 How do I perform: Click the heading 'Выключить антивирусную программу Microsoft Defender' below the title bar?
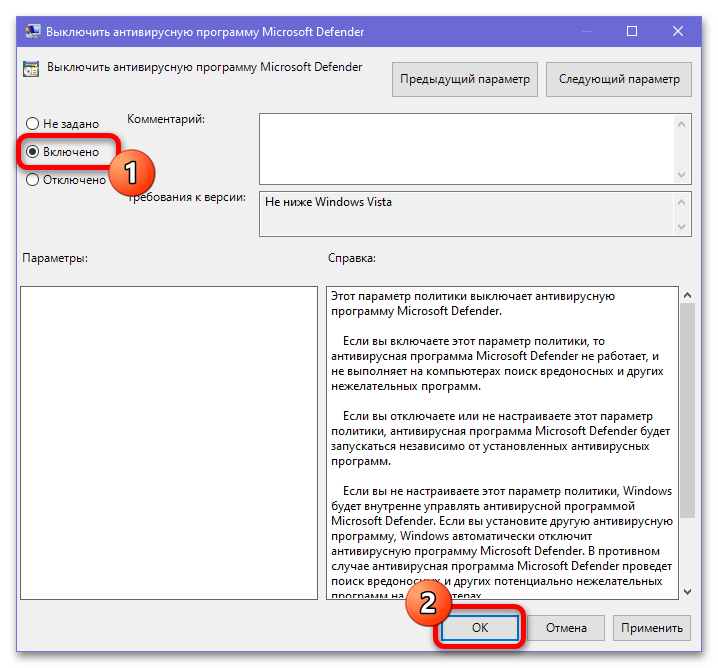point(205,67)
